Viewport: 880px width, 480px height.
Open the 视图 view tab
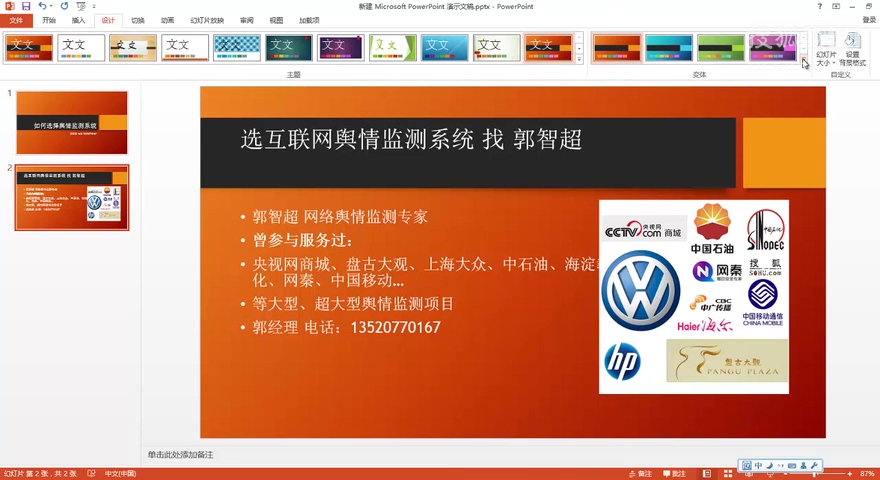click(x=276, y=21)
